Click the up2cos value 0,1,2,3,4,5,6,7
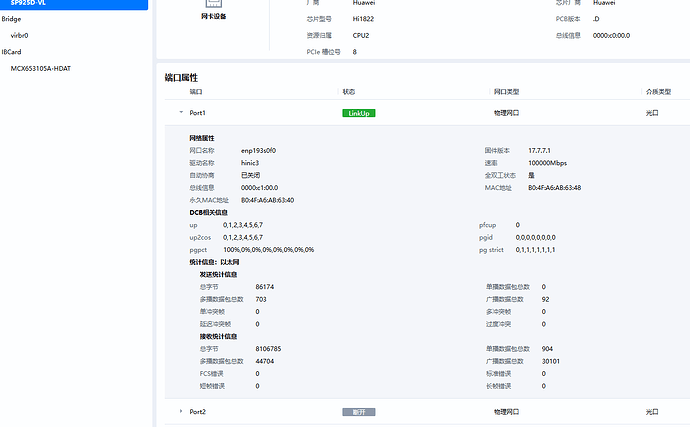The width and height of the screenshot is (690, 427). point(243,237)
